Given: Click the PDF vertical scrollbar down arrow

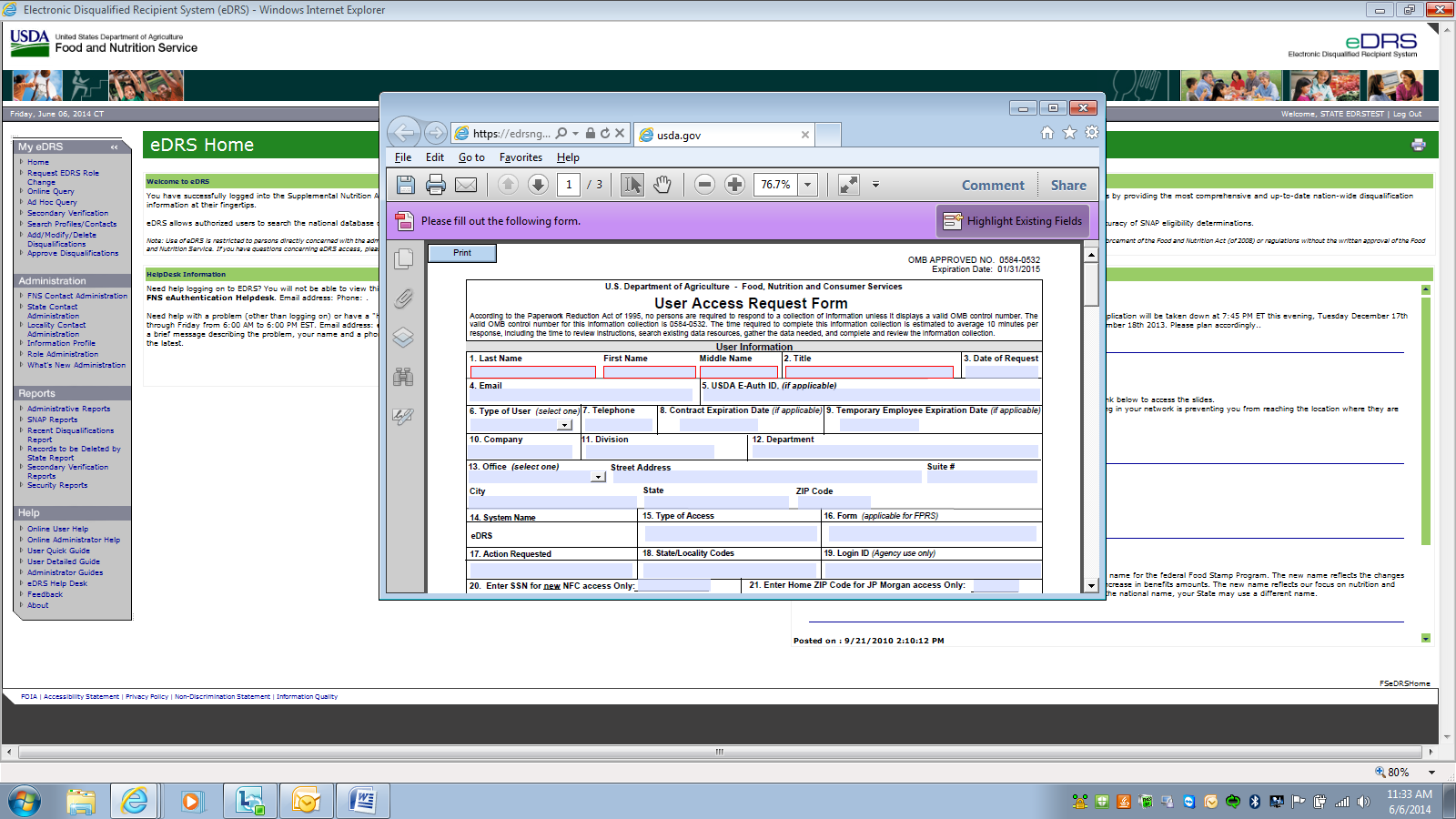Looking at the screenshot, I should click(x=1091, y=586).
